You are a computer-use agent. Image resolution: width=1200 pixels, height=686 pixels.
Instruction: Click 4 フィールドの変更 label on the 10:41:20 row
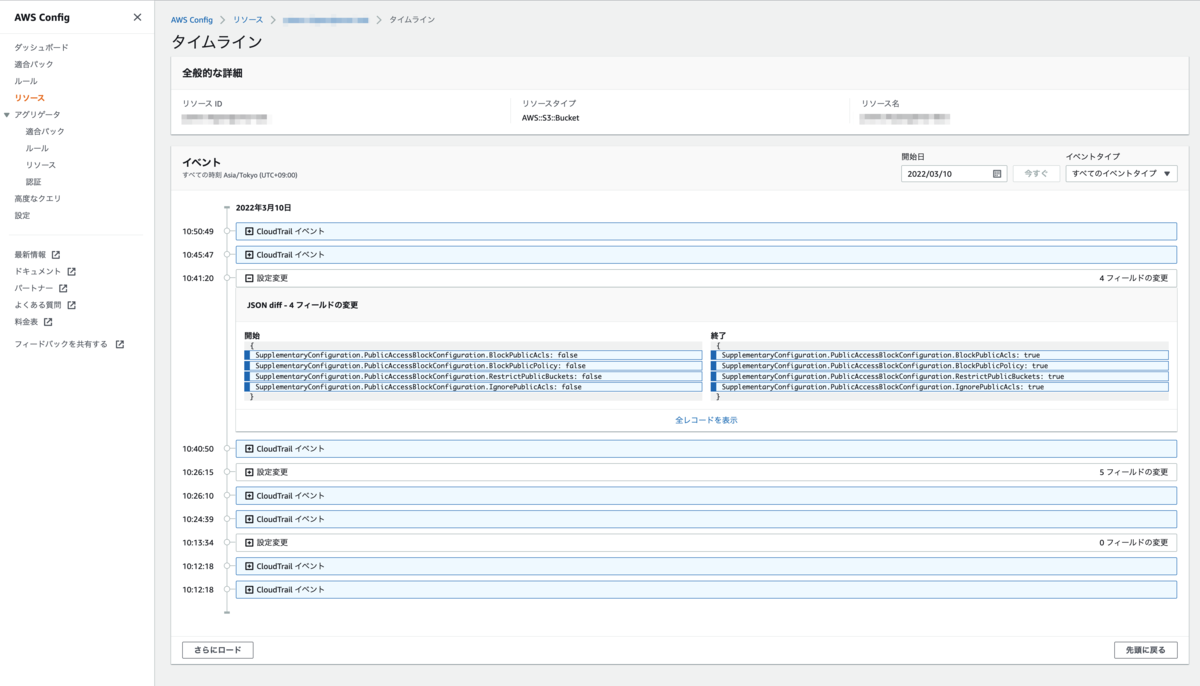1134,278
